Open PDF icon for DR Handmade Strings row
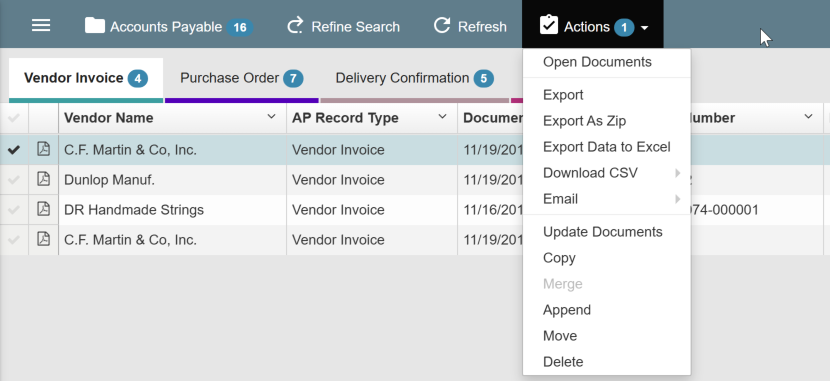 tap(43, 209)
